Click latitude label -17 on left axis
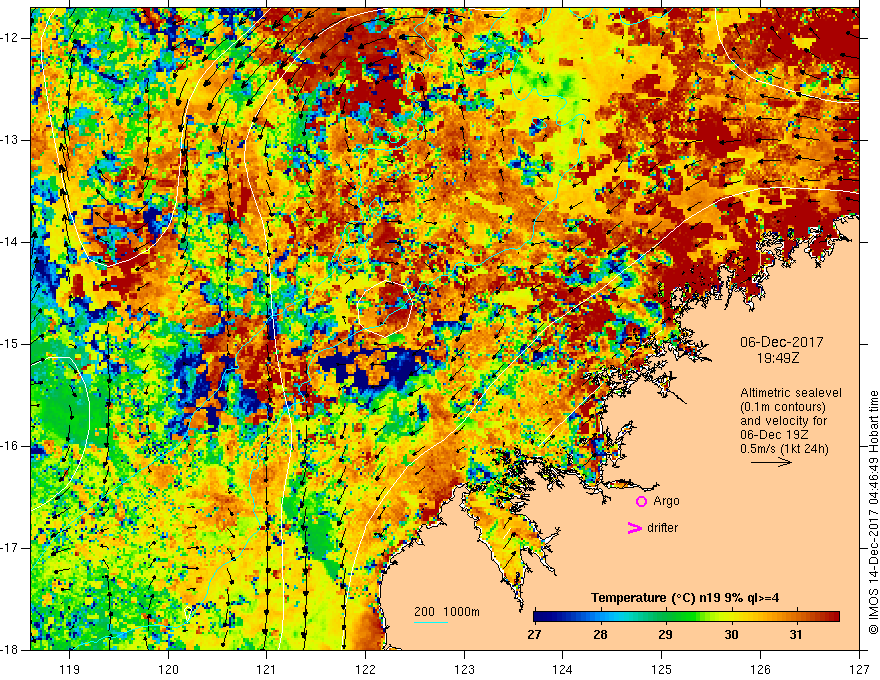The height and width of the screenshot is (680, 880). tap(11, 548)
